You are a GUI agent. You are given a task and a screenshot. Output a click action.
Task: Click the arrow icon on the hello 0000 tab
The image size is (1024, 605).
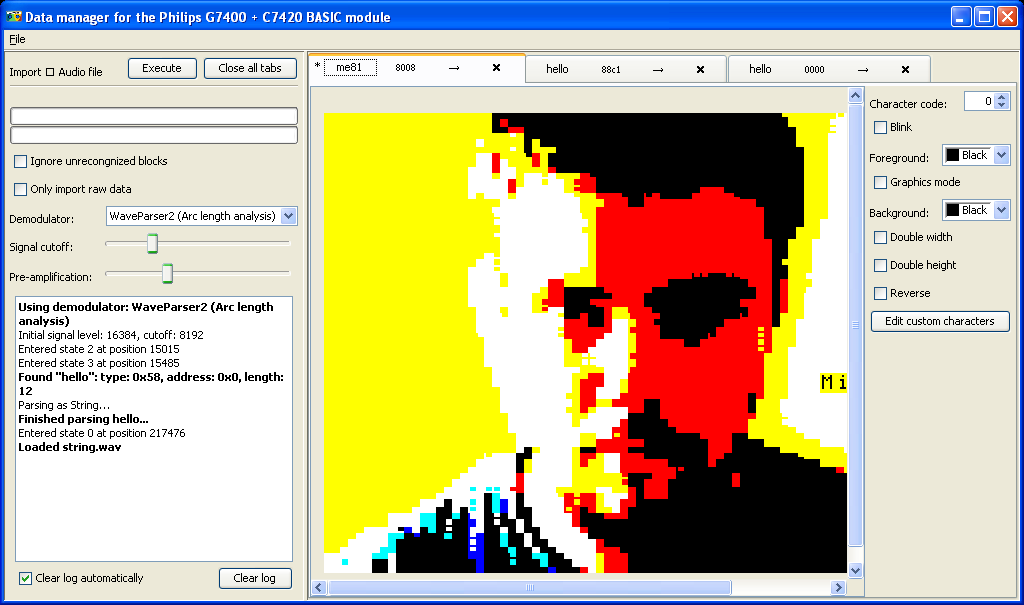click(x=863, y=69)
